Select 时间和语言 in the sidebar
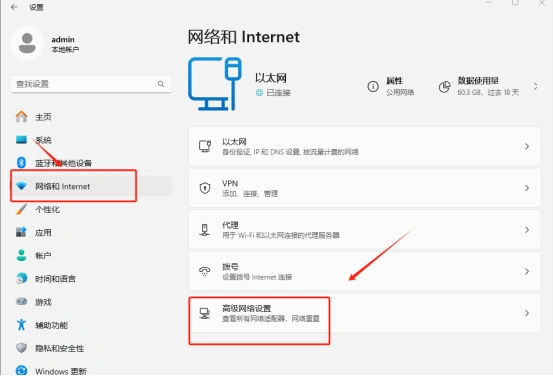This screenshot has height=376, width=553. point(91,279)
